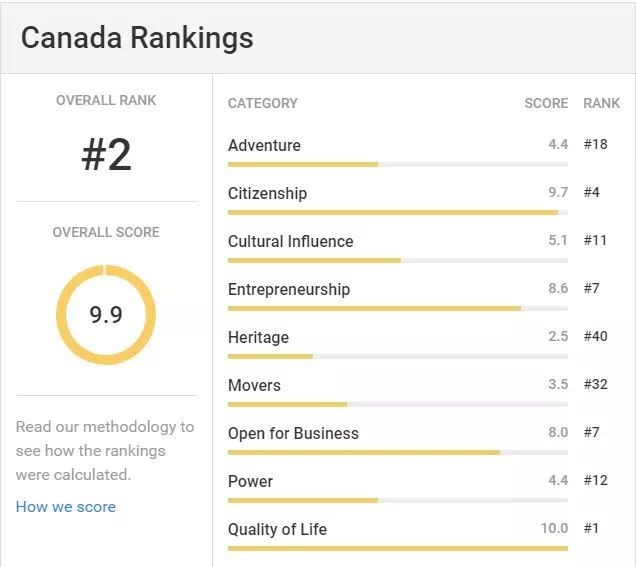Click the #2 overall rank number
This screenshot has height=567, width=636.
point(106,155)
